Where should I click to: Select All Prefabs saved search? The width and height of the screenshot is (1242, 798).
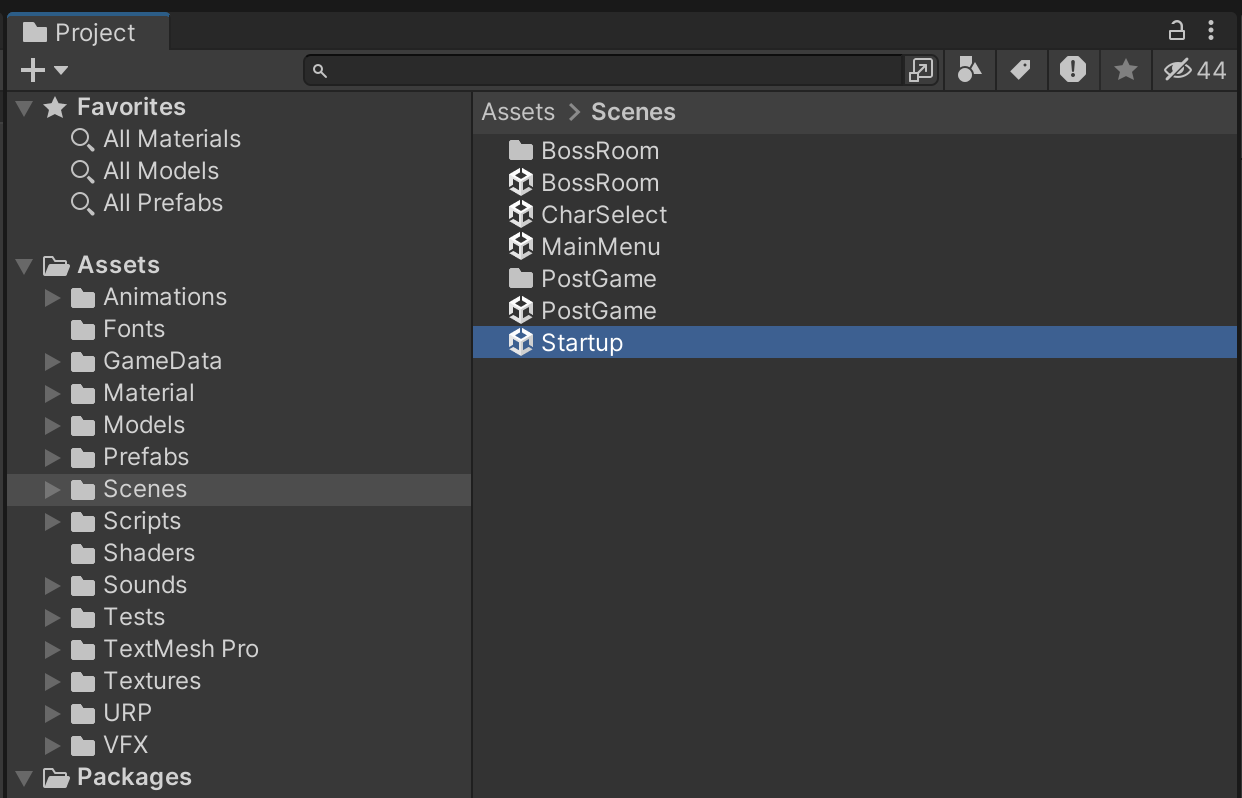coord(162,203)
